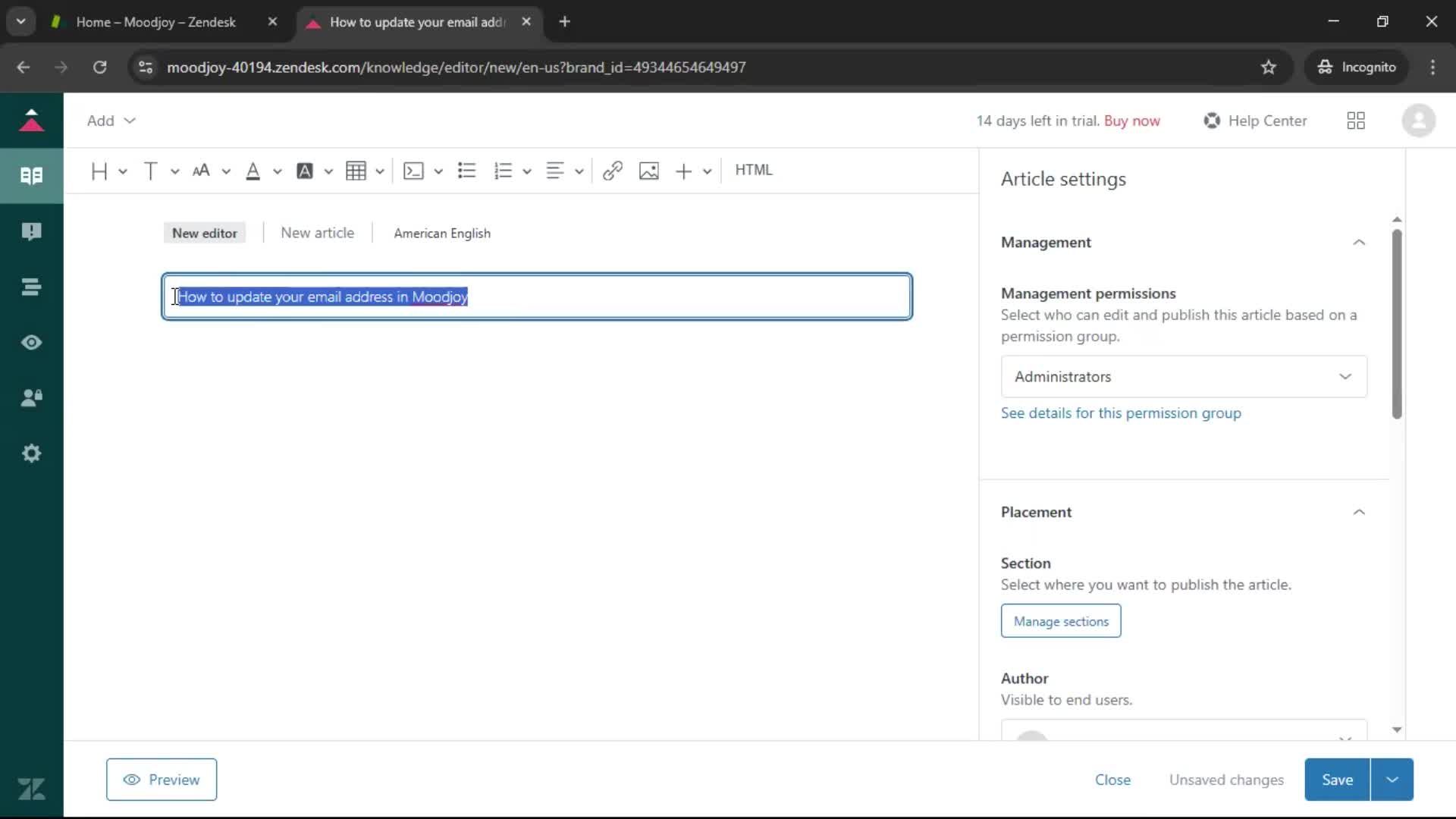
Task: Open the user permissions people icon in sidebar
Action: pyautogui.click(x=31, y=398)
